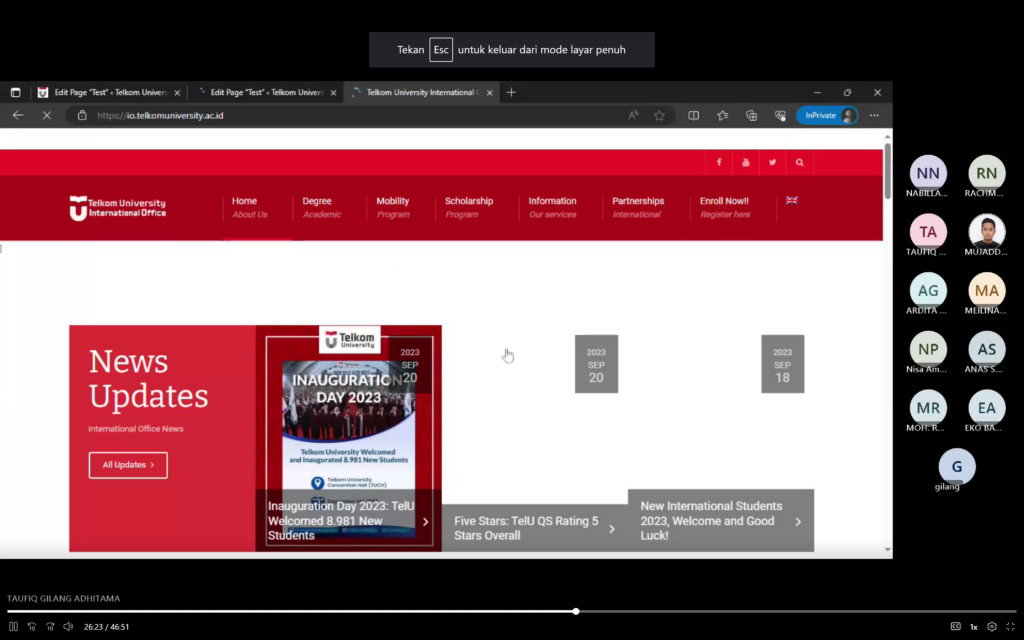The width and height of the screenshot is (1024, 640).
Task: Open the Home About Us menu
Action: 249,207
